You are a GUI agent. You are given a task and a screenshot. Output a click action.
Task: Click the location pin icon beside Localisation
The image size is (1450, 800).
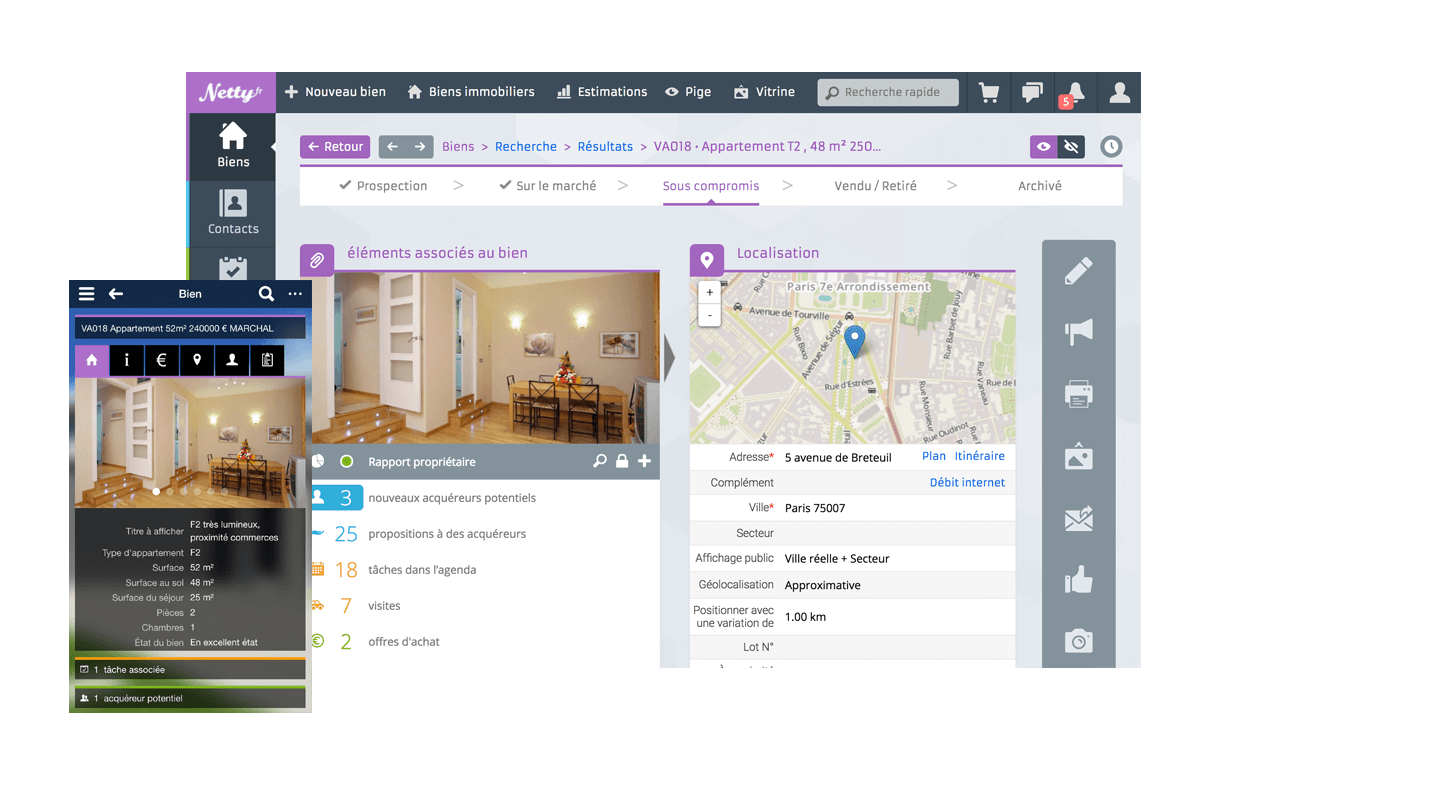pos(707,260)
